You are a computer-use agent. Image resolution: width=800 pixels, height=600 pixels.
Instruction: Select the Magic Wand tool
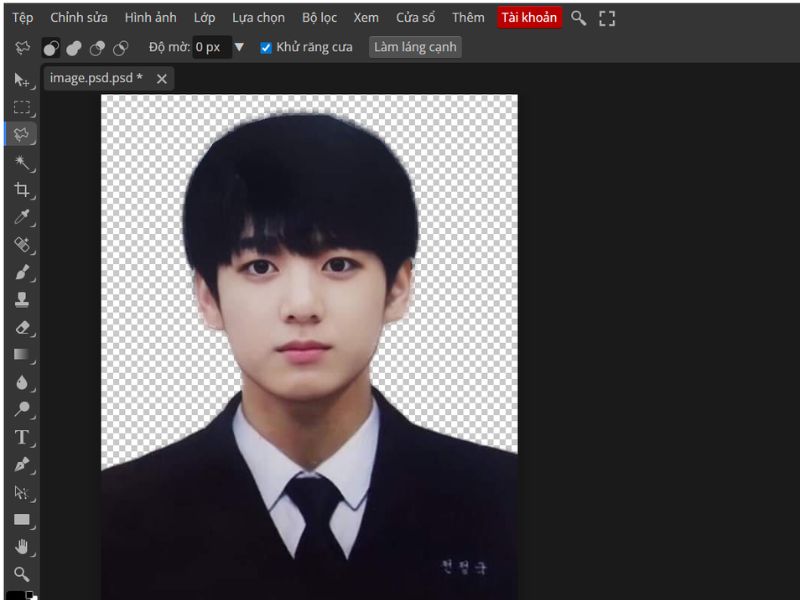click(x=21, y=162)
